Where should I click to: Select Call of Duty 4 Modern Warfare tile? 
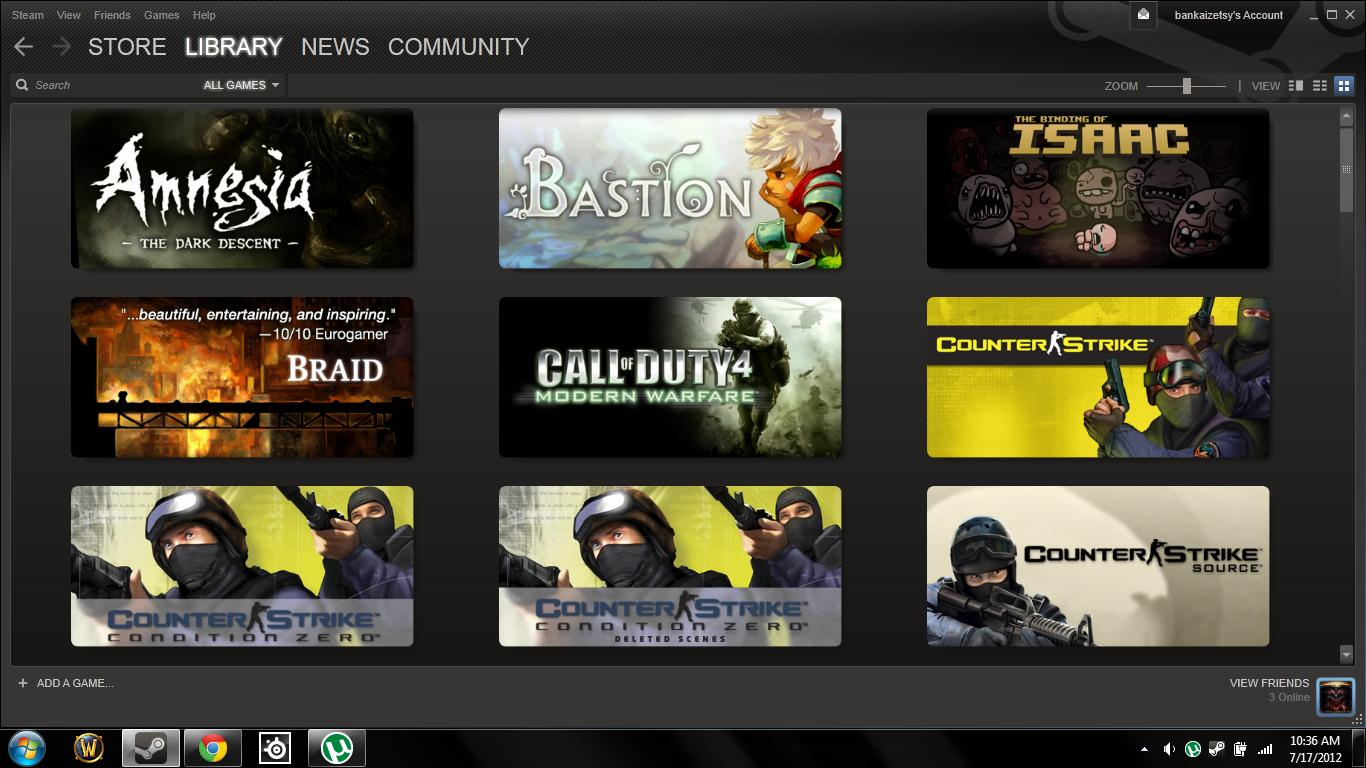pos(670,377)
